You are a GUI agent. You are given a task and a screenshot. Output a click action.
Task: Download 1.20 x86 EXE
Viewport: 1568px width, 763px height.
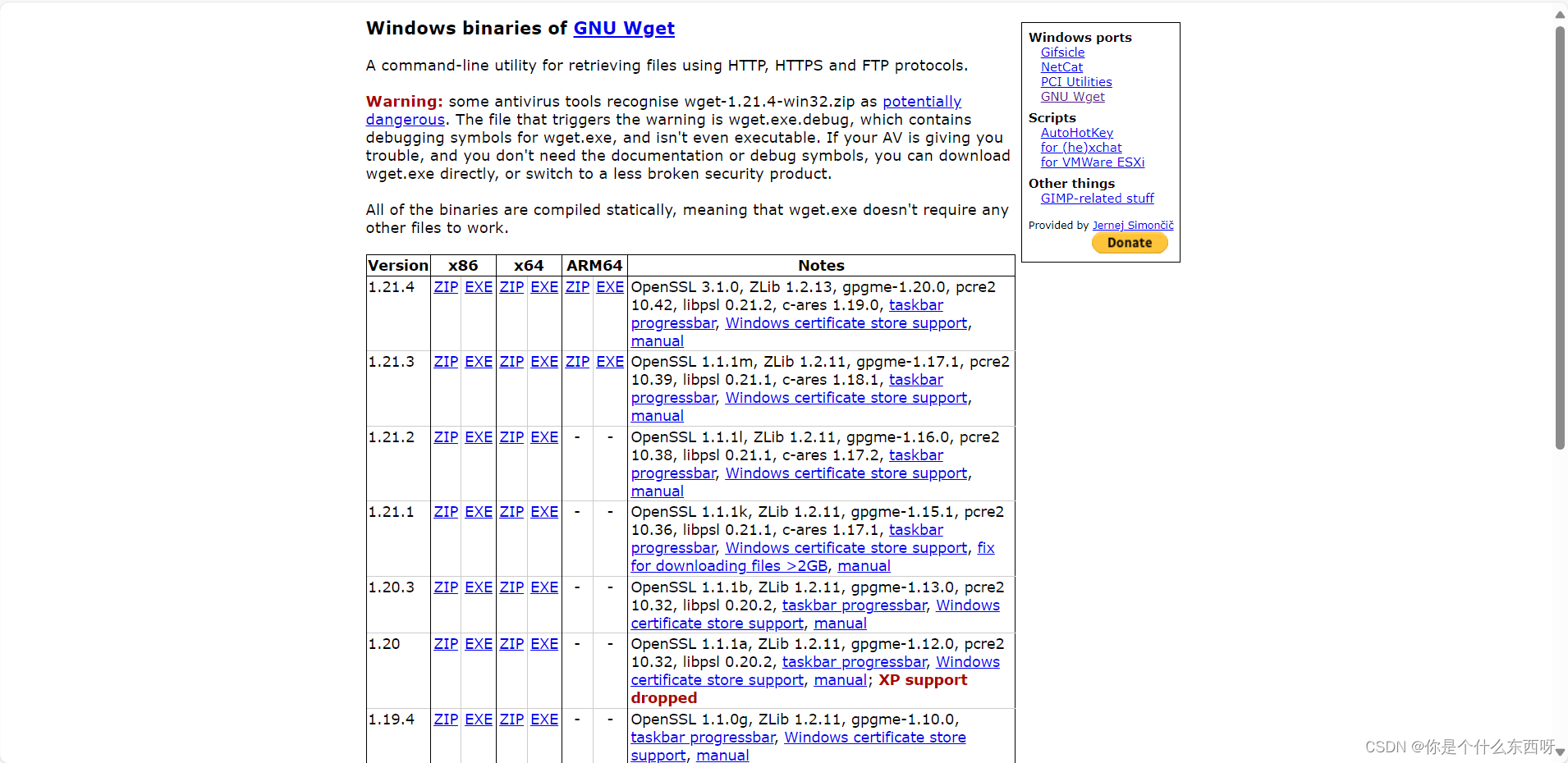tap(479, 644)
